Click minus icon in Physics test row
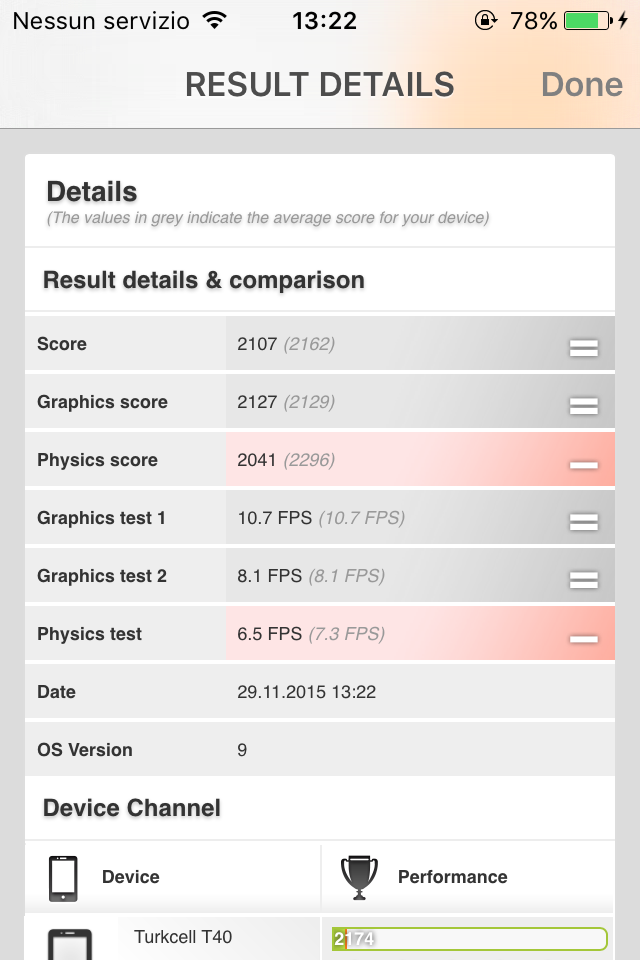This screenshot has width=640, height=960. (584, 639)
